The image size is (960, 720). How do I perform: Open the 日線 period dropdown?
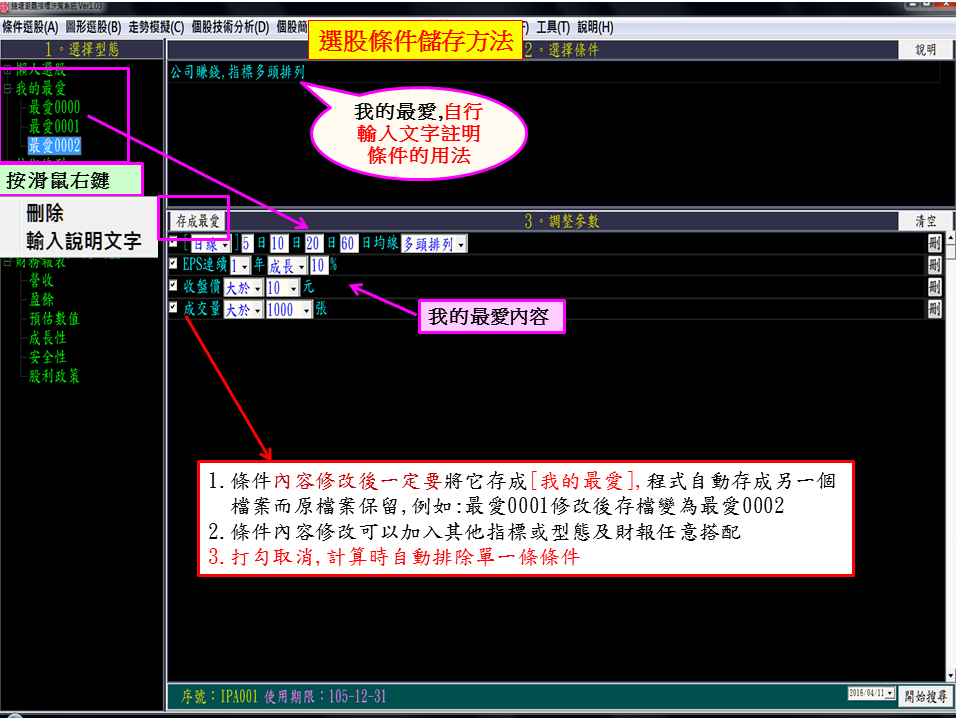click(x=211, y=244)
